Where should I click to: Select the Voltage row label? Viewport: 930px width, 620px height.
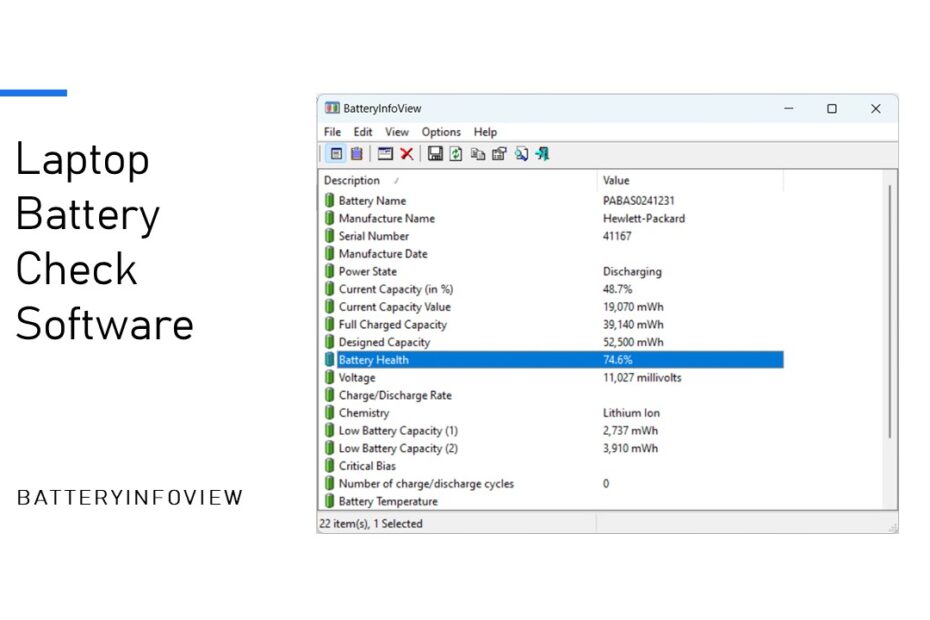pos(357,377)
